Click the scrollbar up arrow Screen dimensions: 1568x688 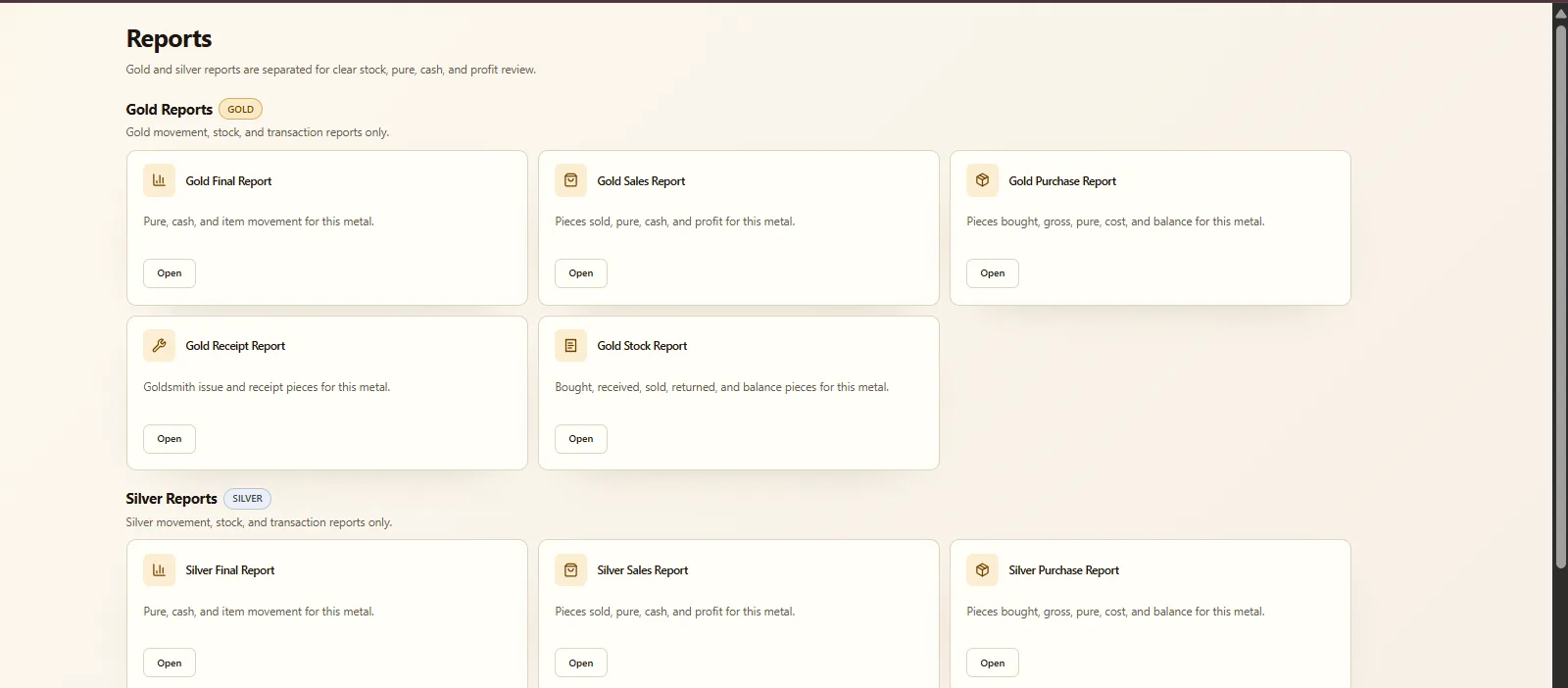click(1561, 12)
